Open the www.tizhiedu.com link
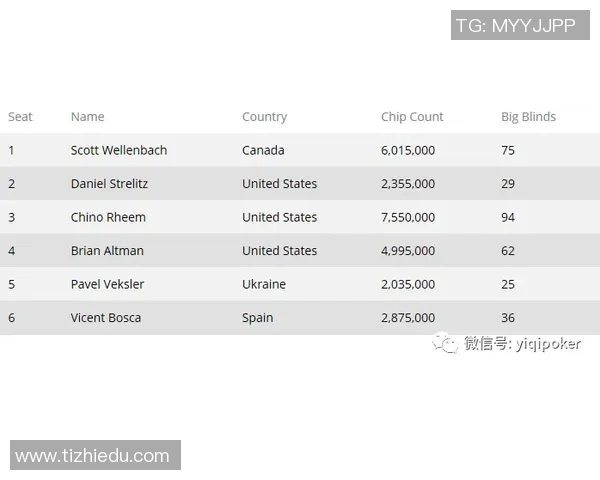Viewport: 600px width, 480px height. [x=93, y=456]
